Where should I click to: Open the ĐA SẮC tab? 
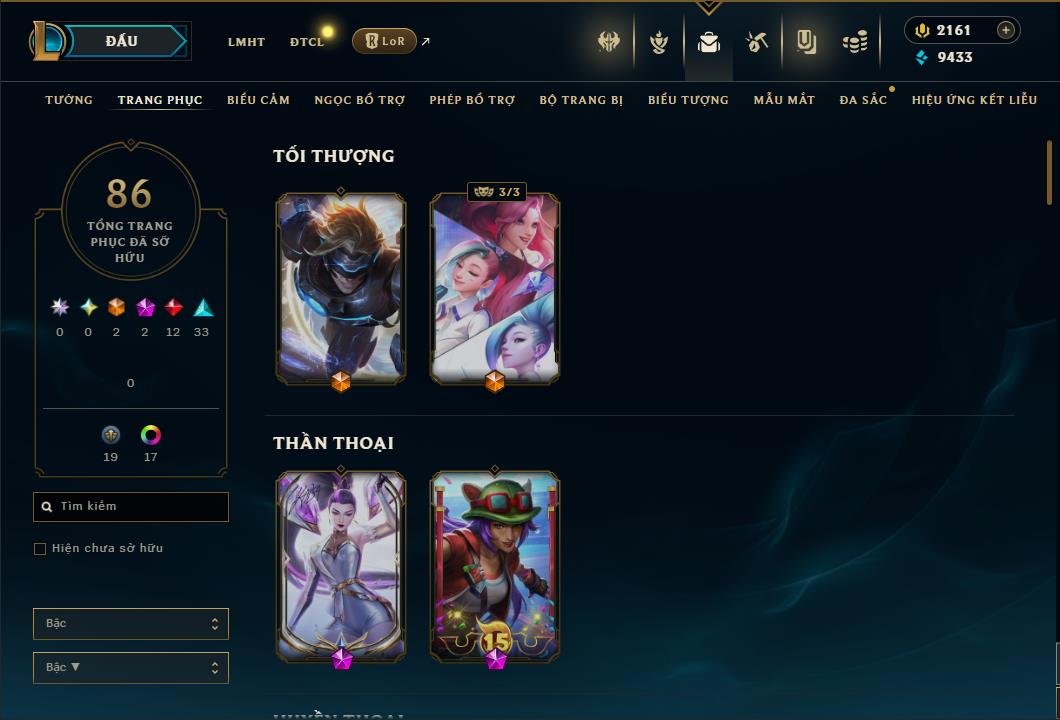point(863,100)
